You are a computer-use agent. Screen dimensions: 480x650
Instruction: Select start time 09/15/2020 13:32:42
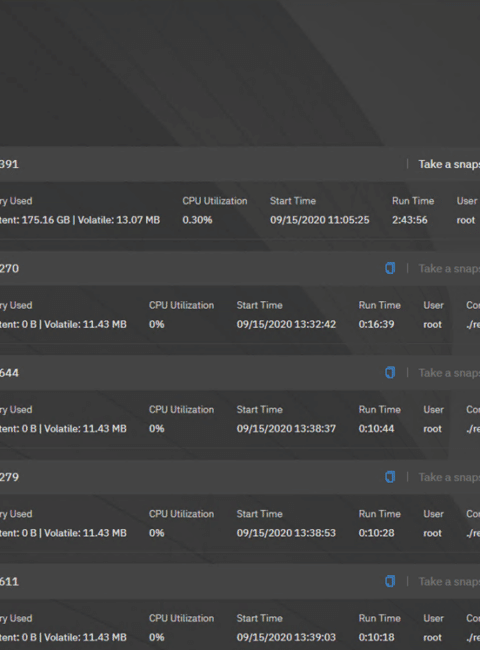[x=286, y=324]
